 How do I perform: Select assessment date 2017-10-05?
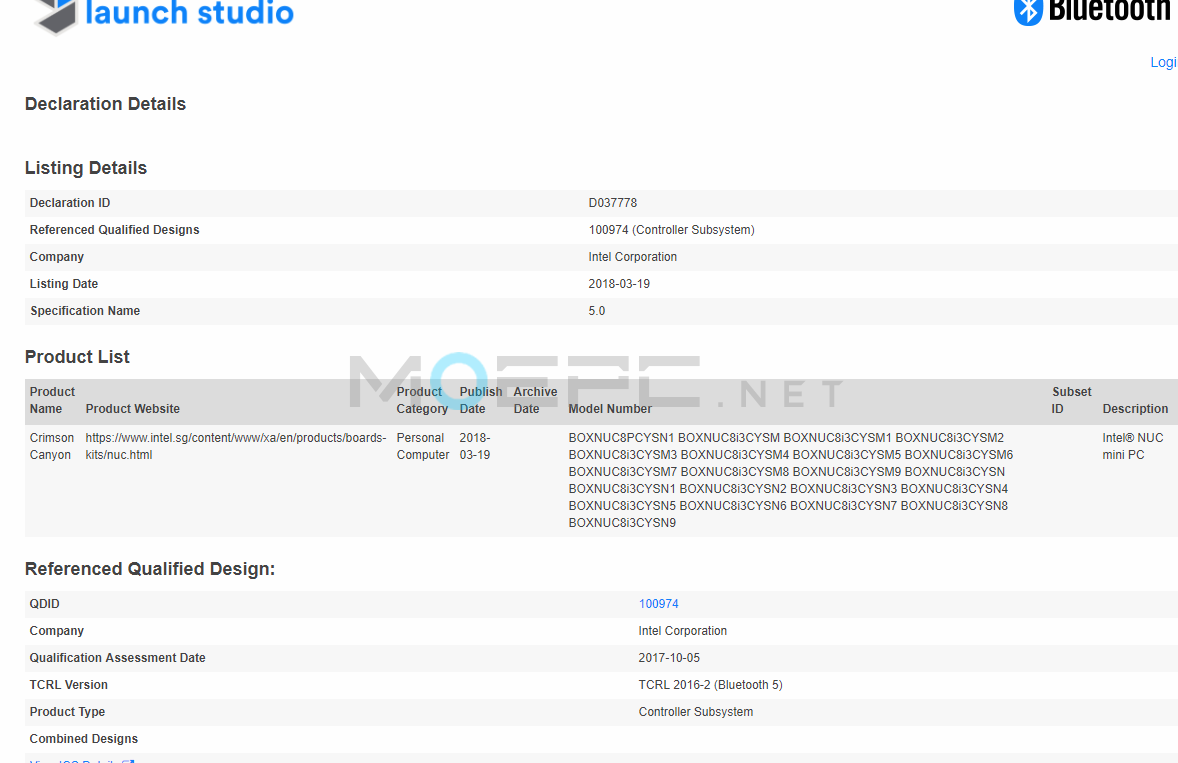[x=669, y=658]
